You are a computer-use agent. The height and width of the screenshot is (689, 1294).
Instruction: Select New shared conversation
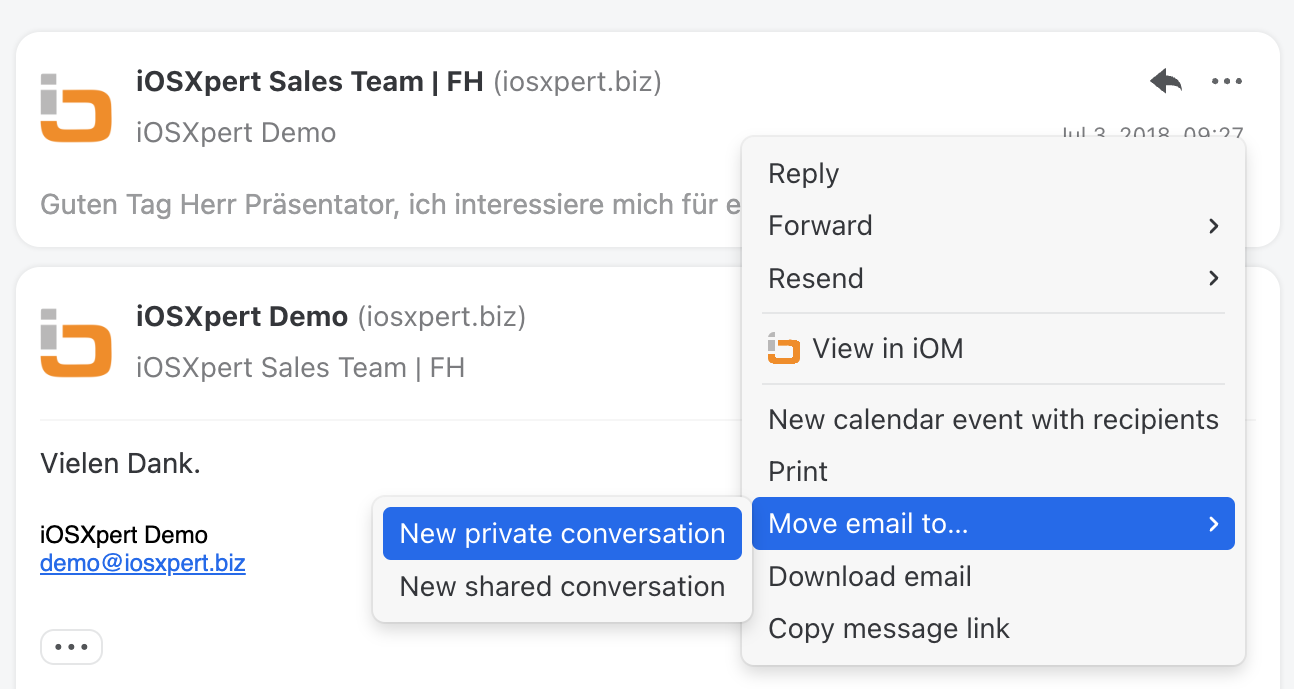[x=562, y=586]
